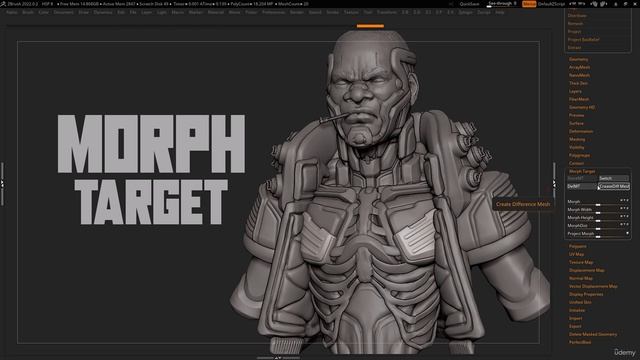Viewport: 640px width, 360px height.
Task: Collapse the Morph Target subpalette
Action: click(x=582, y=171)
